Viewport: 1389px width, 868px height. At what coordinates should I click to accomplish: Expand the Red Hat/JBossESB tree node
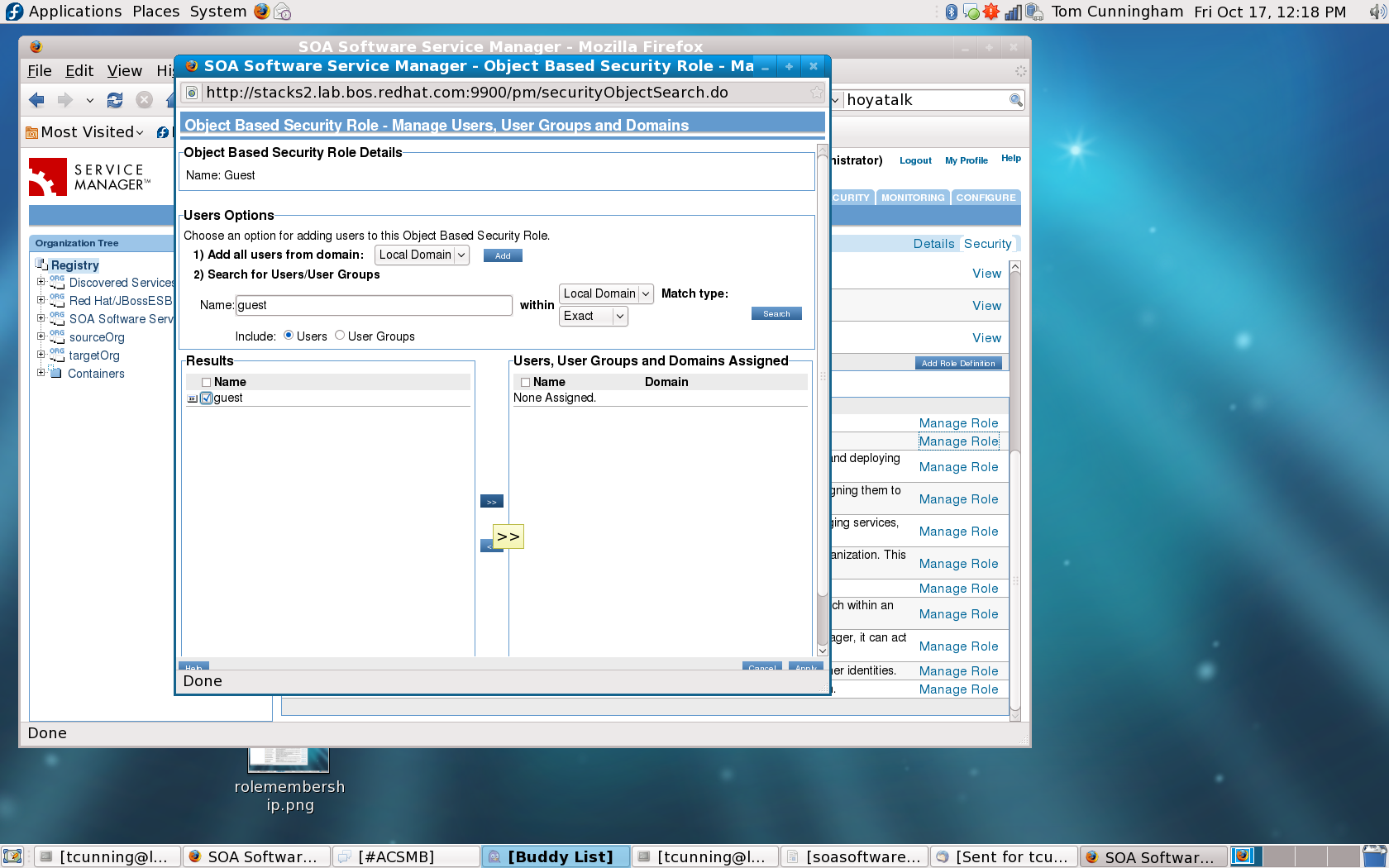(x=41, y=300)
